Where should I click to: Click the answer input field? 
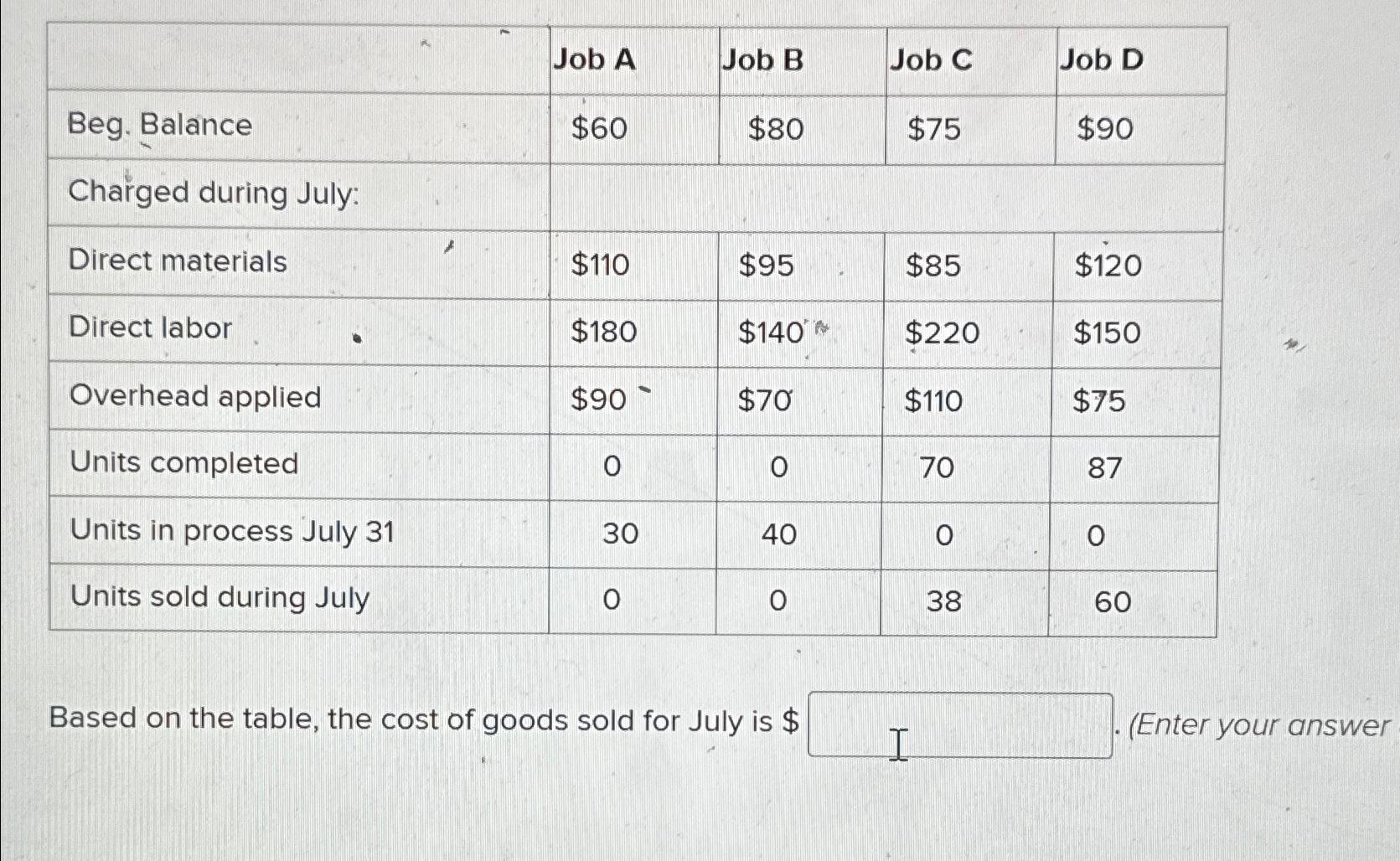(x=958, y=725)
